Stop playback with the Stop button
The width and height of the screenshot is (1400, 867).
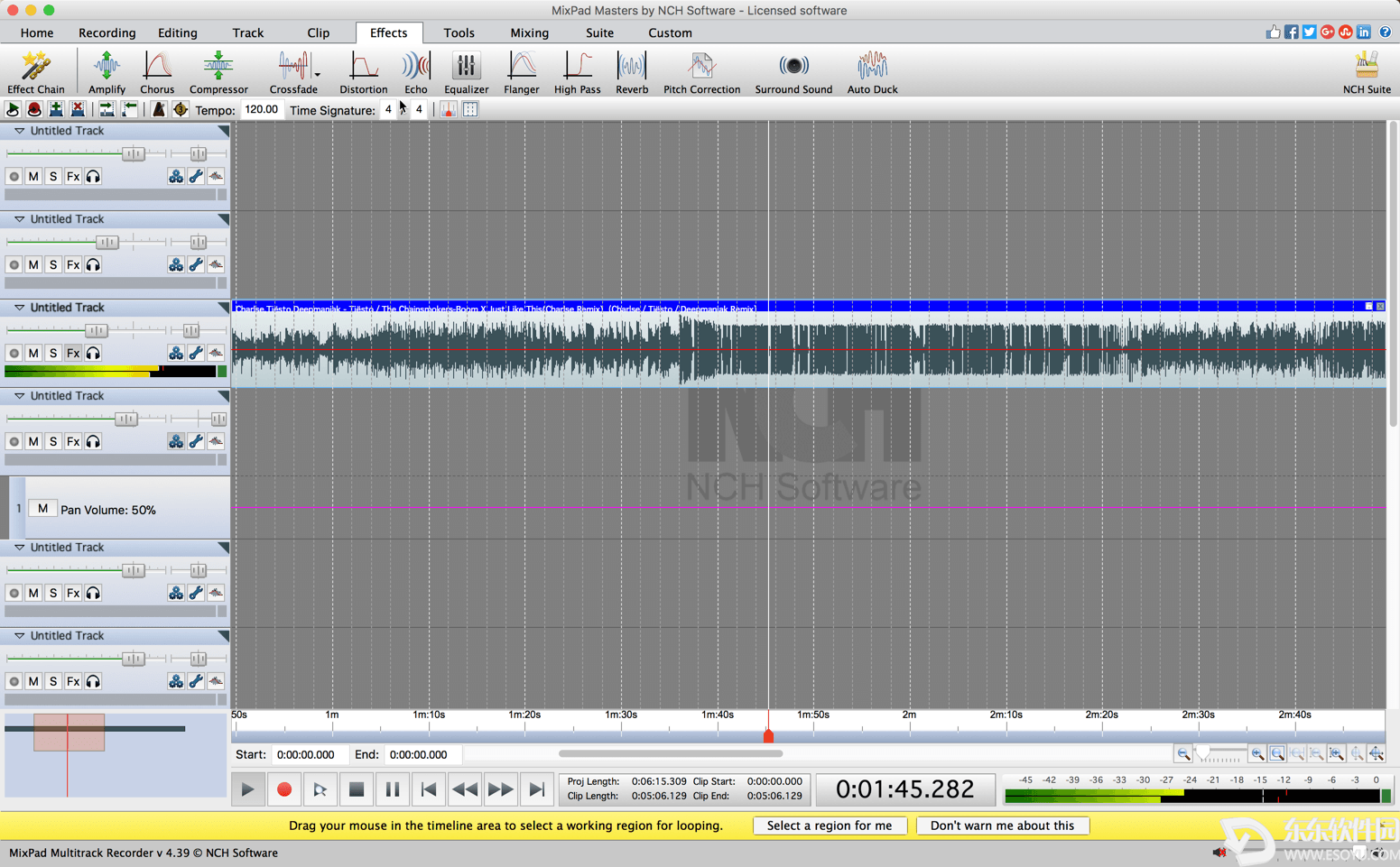356,789
